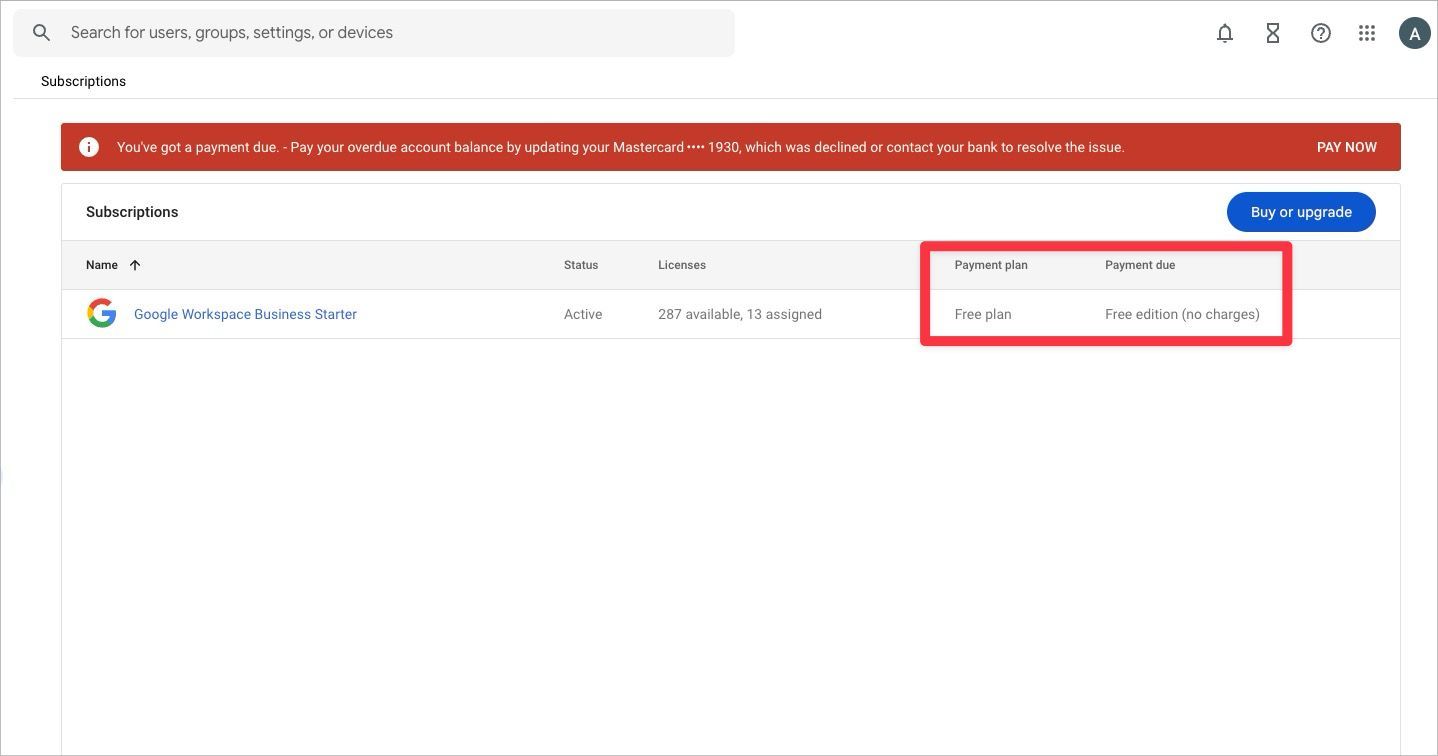This screenshot has height=756, width=1438.
Task: Sort by the Name column header
Action: (102, 265)
